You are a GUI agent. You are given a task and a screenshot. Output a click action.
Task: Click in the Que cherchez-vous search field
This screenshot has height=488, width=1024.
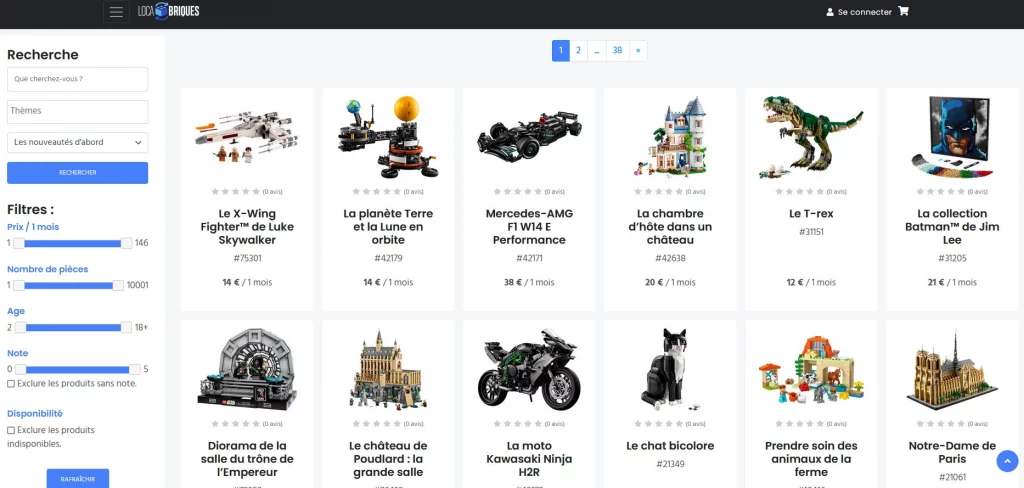click(78, 79)
